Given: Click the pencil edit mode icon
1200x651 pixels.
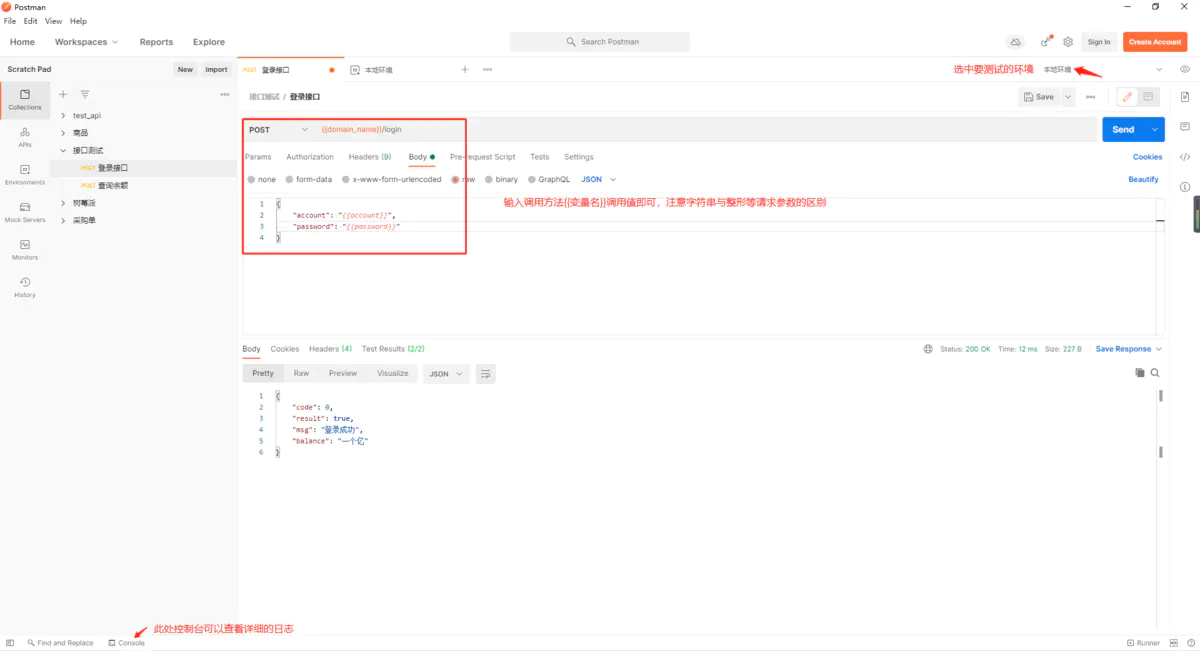Looking at the screenshot, I should point(1127,97).
